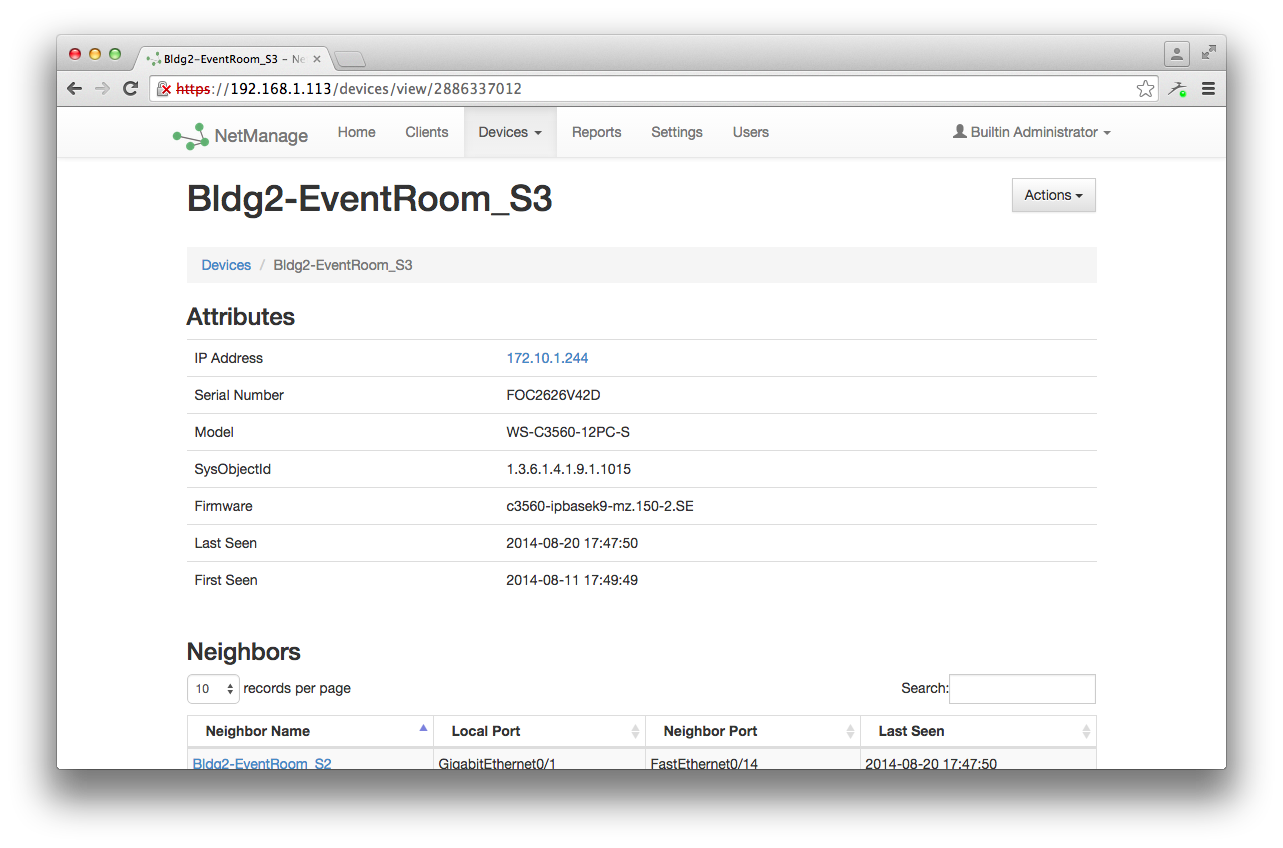Open the Chrome hamburger menu
This screenshot has height=848, width=1283.
(x=1208, y=89)
